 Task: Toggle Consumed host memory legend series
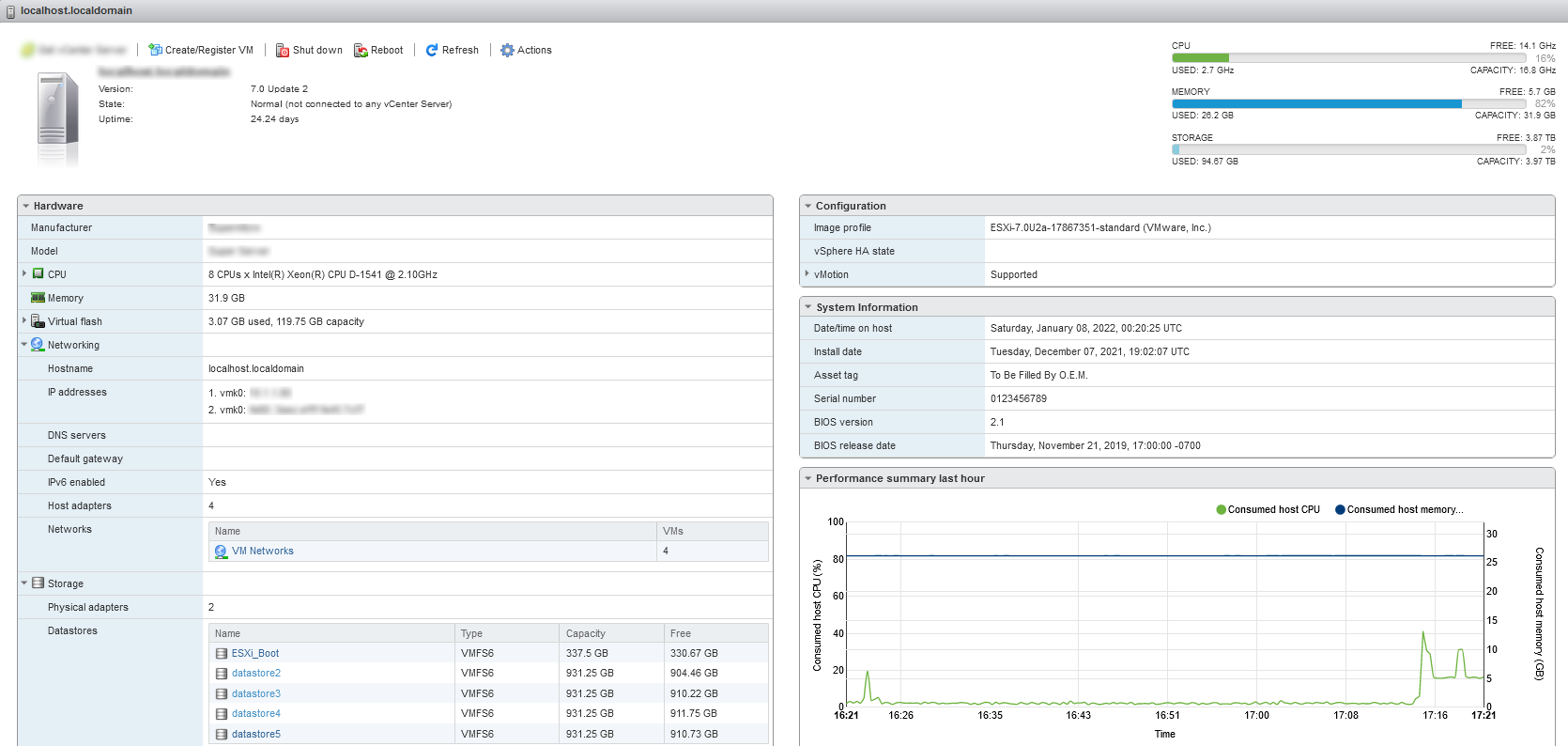pos(1399,509)
